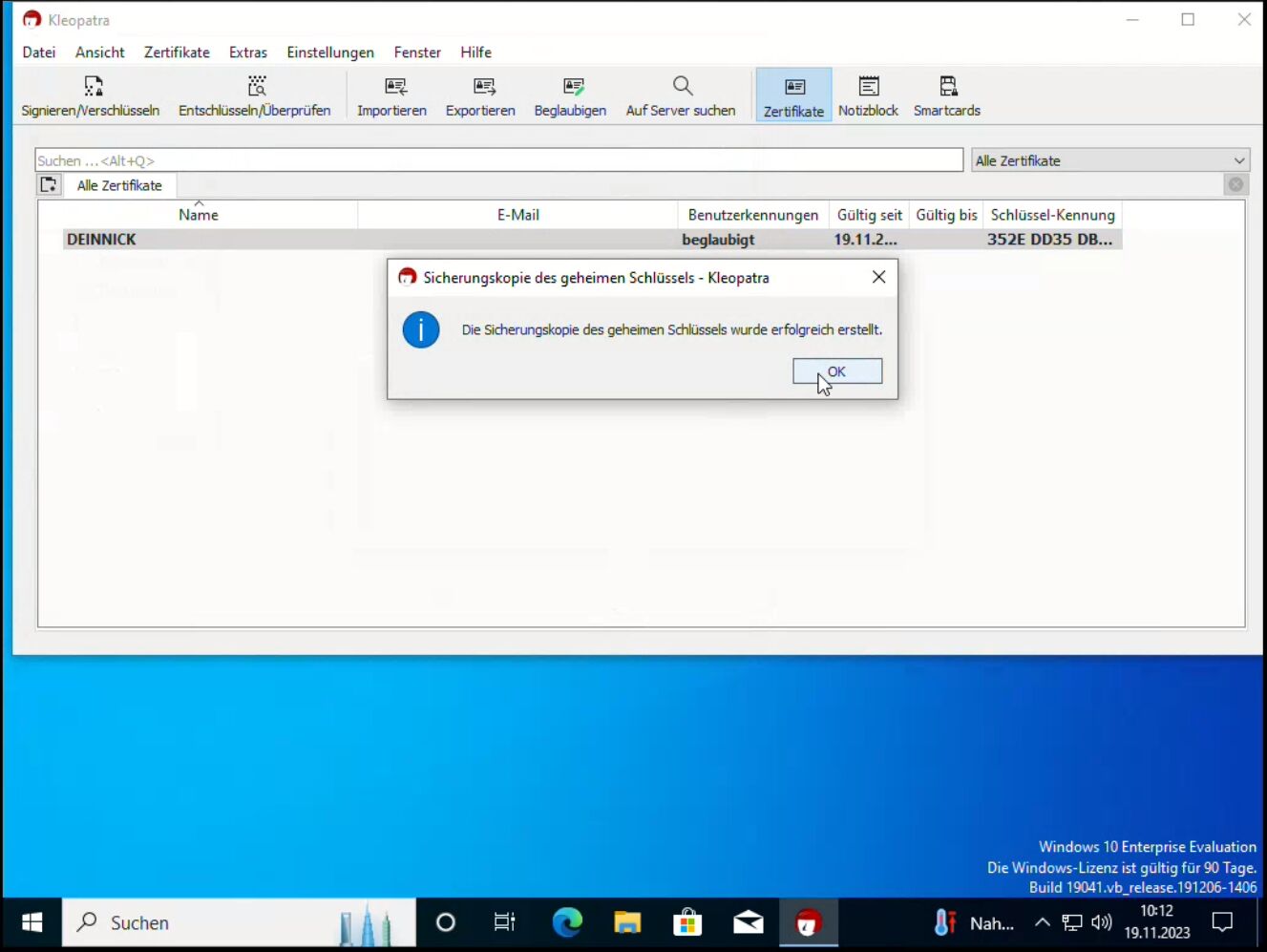The height and width of the screenshot is (952, 1267).
Task: Switch to the Smartcards view
Action: click(x=946, y=96)
